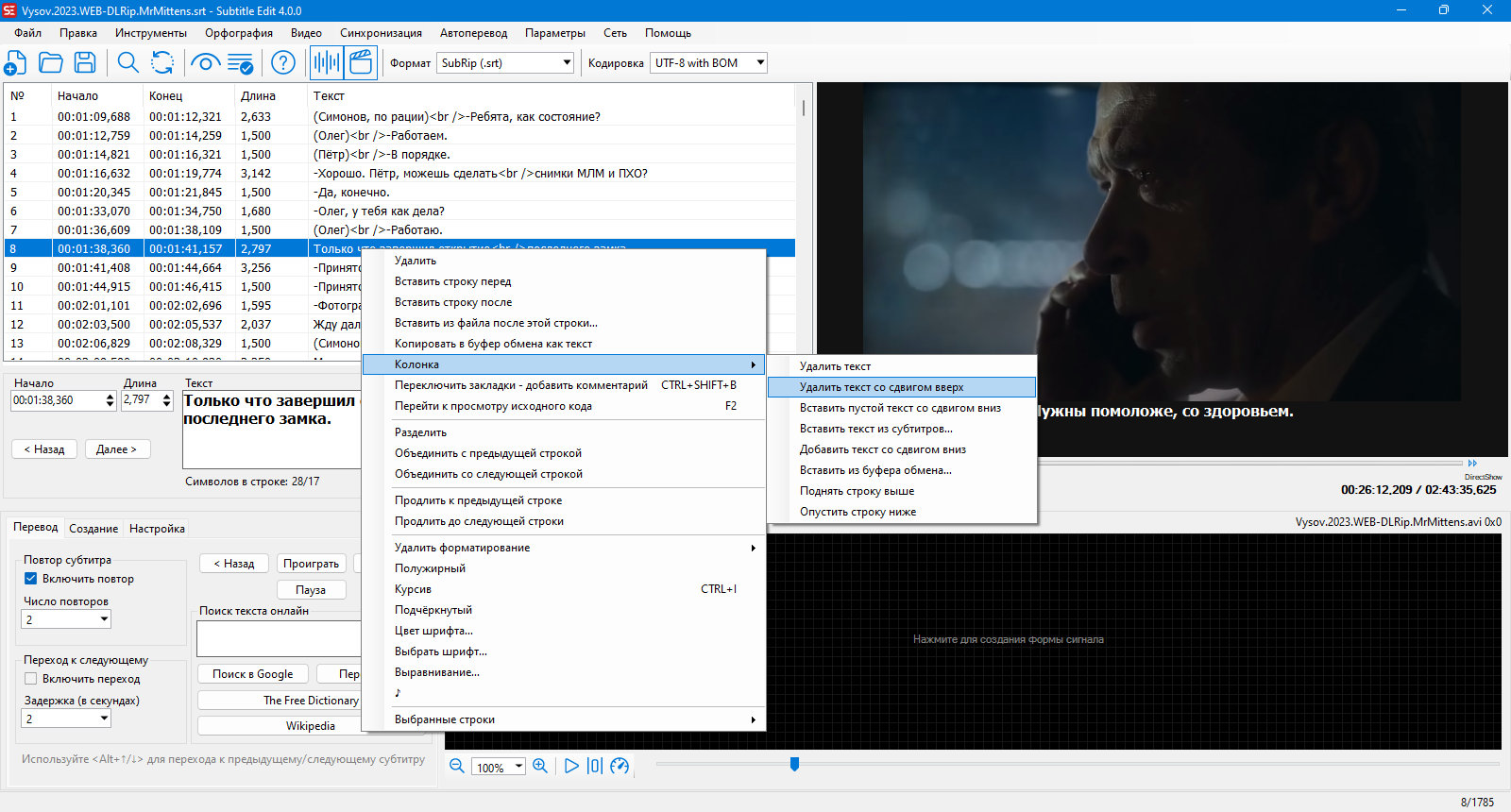Viewport: 1511px width, 812px height.
Task: Save the subtitle with the floppy disk icon
Action: (x=85, y=63)
